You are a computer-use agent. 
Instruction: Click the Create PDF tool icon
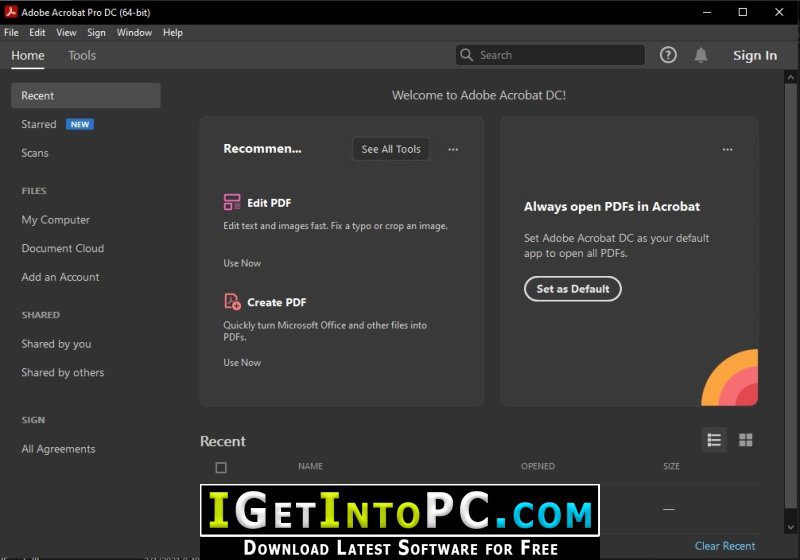pyautogui.click(x=232, y=301)
